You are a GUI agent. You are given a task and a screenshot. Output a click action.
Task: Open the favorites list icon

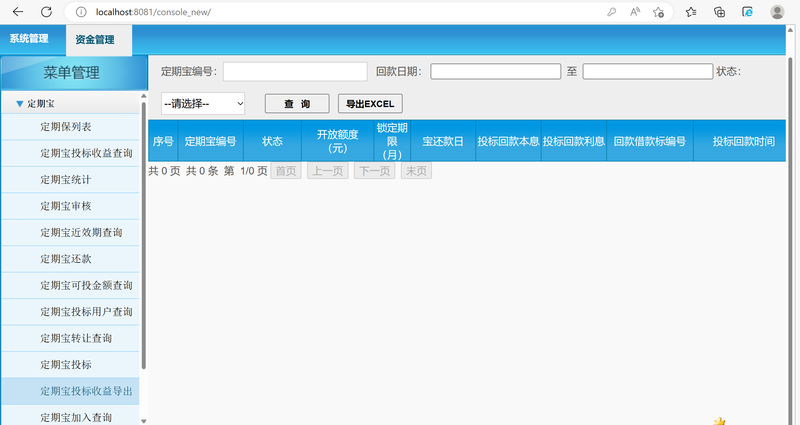tap(691, 12)
